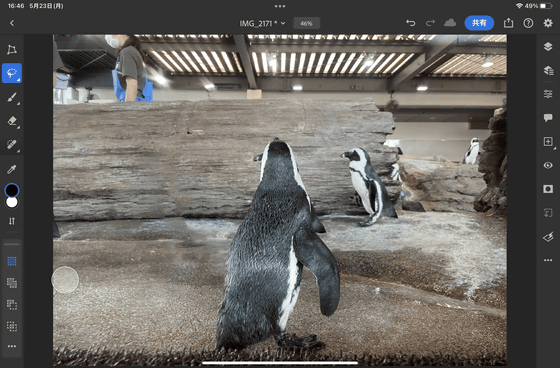Open the 46% zoom level field
The width and height of the screenshot is (560, 368).
(306, 23)
